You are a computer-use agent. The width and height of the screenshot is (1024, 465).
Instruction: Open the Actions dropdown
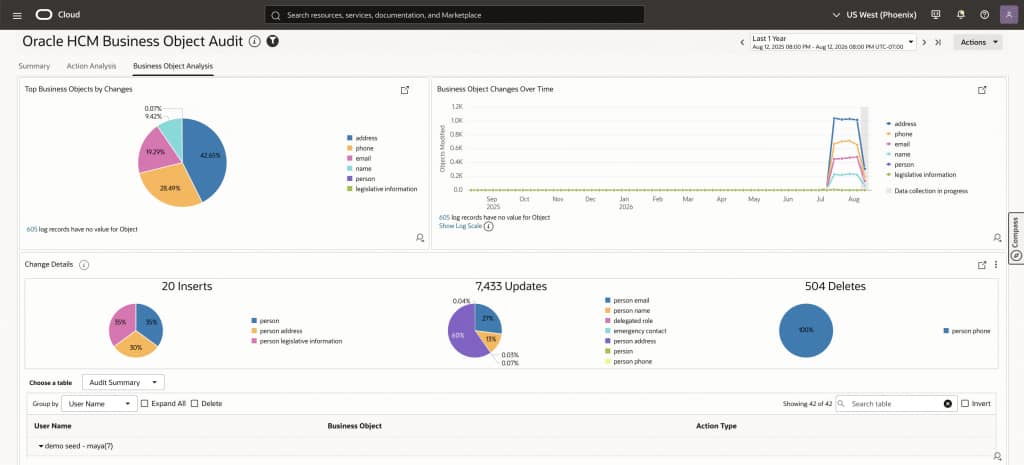tap(978, 42)
